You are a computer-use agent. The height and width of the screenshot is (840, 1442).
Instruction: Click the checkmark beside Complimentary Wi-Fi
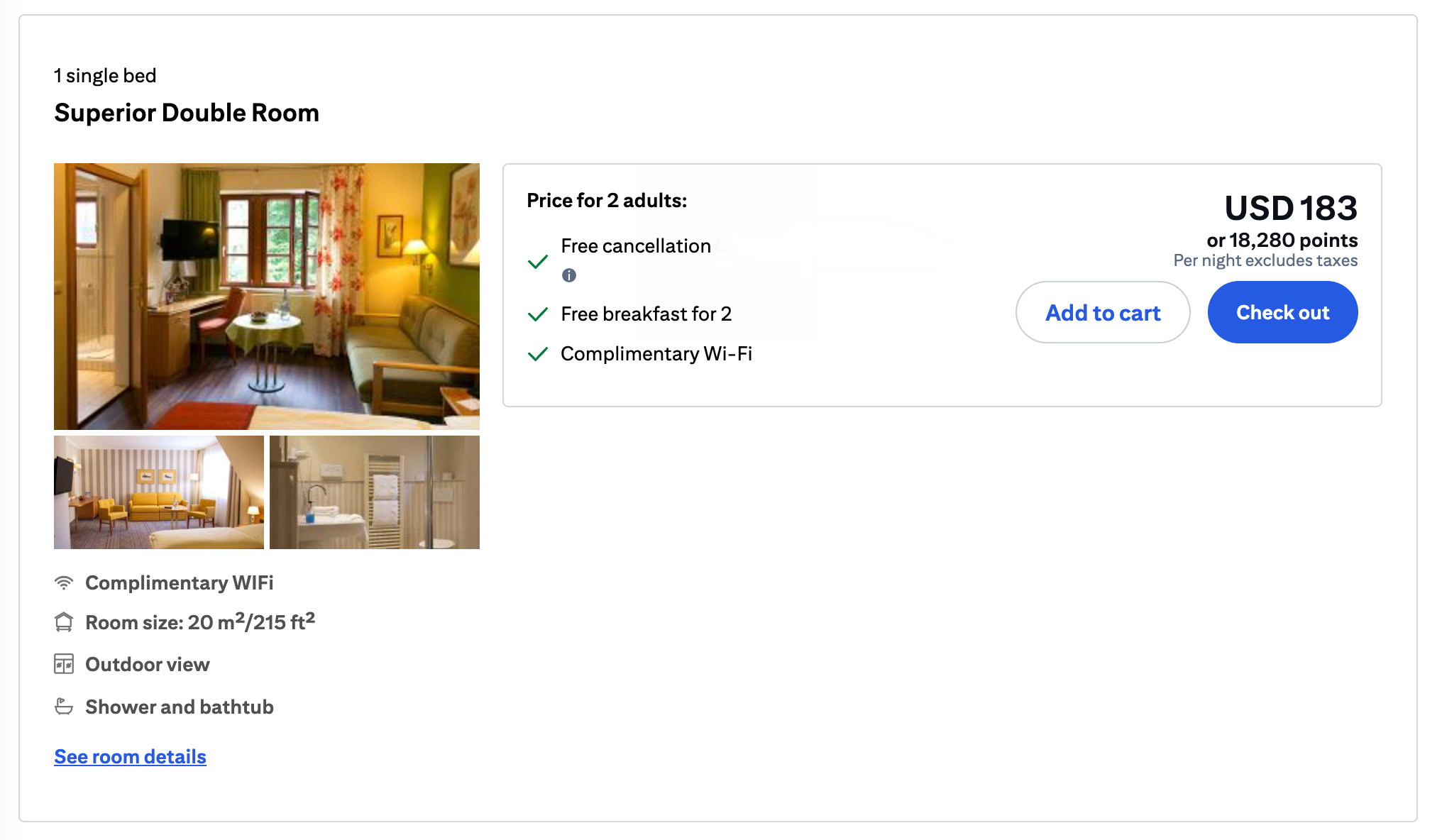(x=539, y=353)
